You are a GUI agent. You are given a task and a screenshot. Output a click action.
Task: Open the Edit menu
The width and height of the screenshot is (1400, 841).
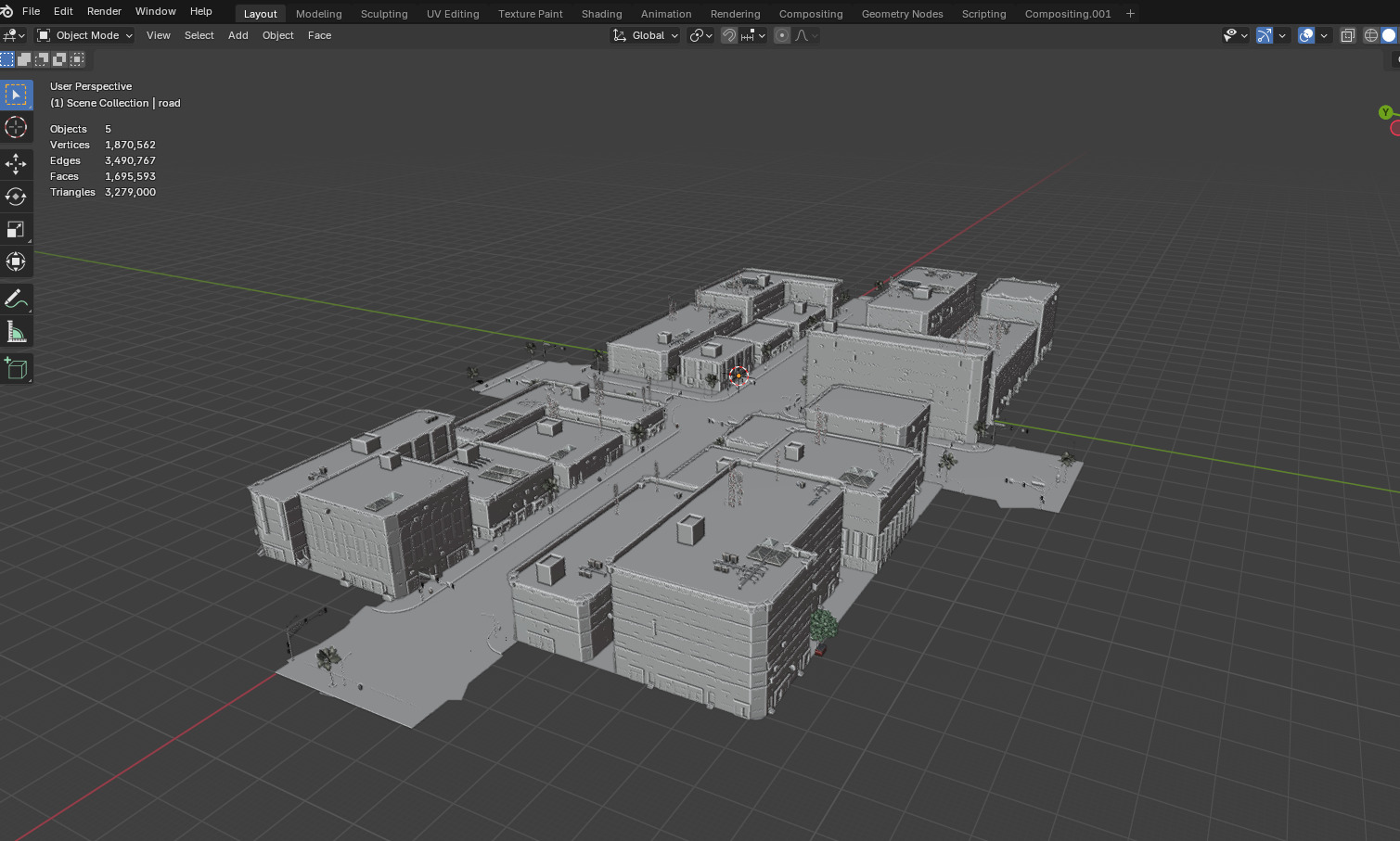point(63,11)
